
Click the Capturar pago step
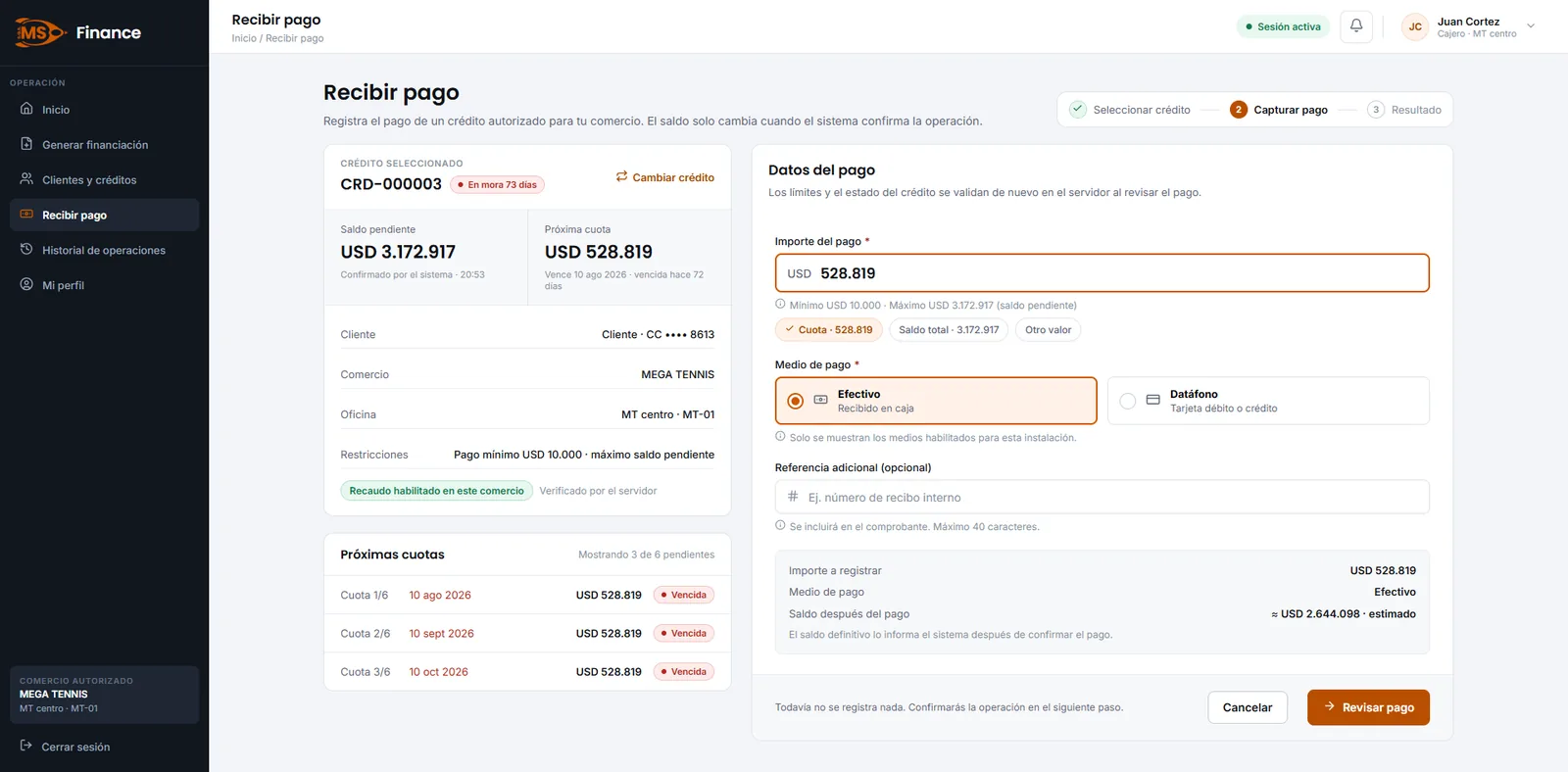coord(1279,110)
